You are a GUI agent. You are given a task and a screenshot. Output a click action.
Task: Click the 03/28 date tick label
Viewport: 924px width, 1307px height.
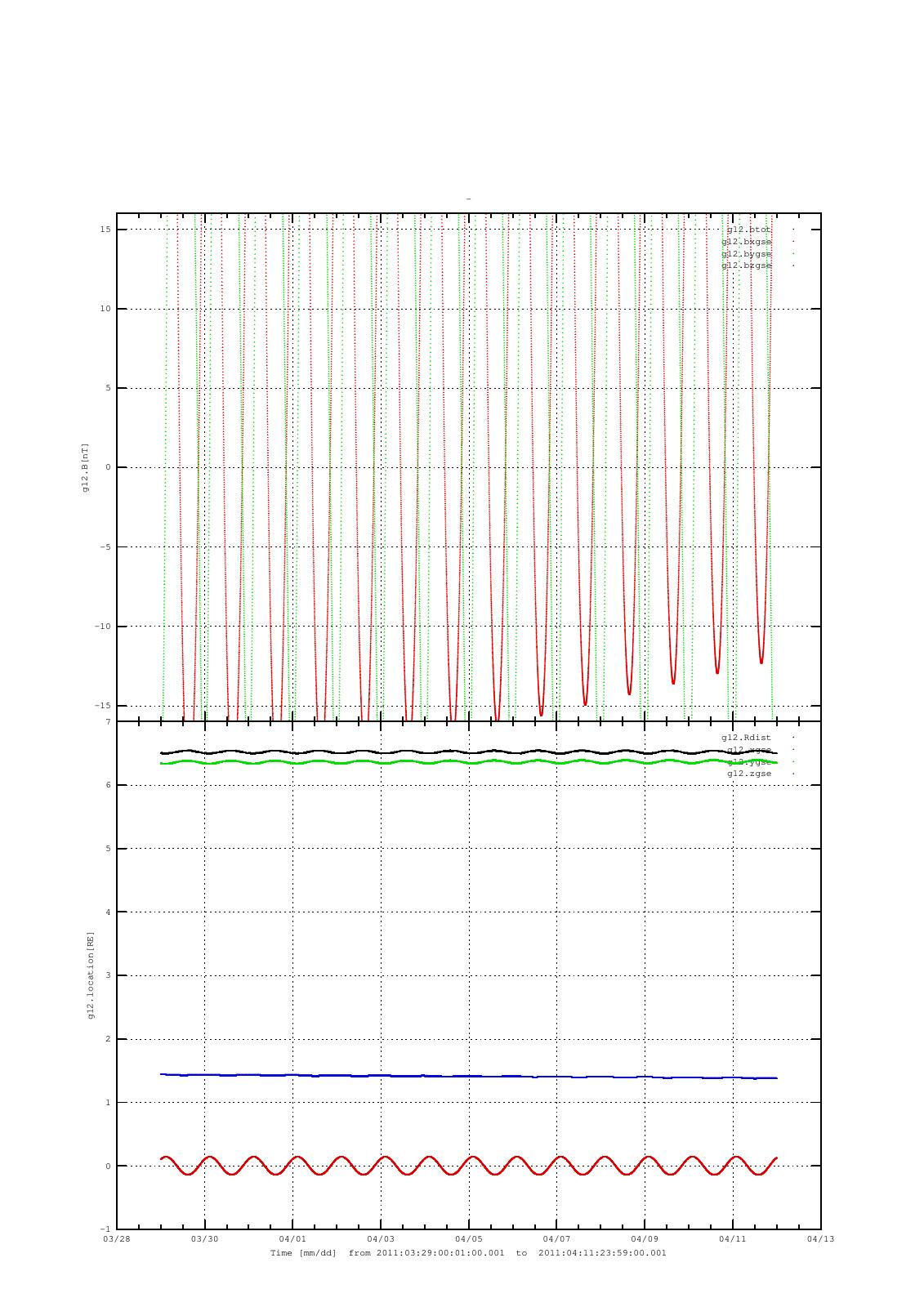pos(117,1239)
